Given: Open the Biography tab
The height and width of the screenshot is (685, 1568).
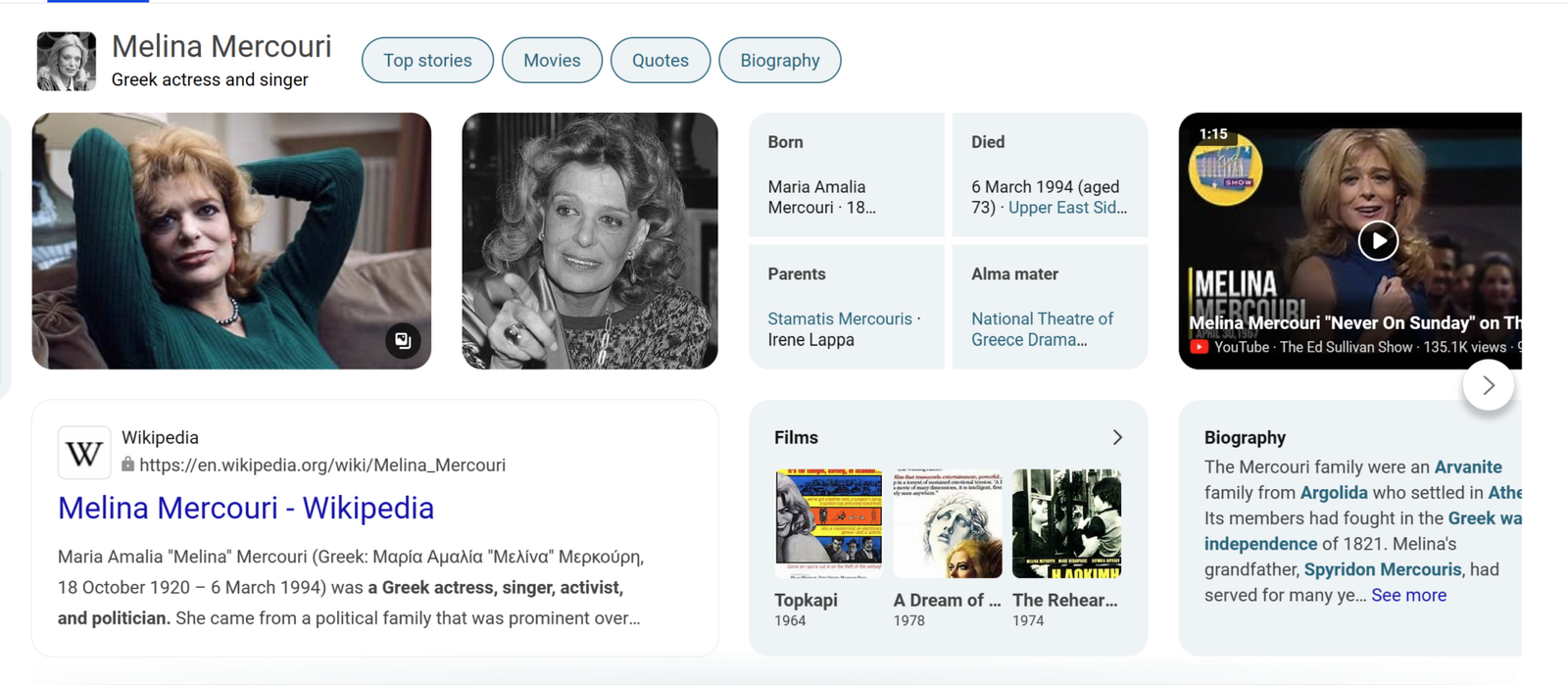Looking at the screenshot, I should (x=779, y=61).
